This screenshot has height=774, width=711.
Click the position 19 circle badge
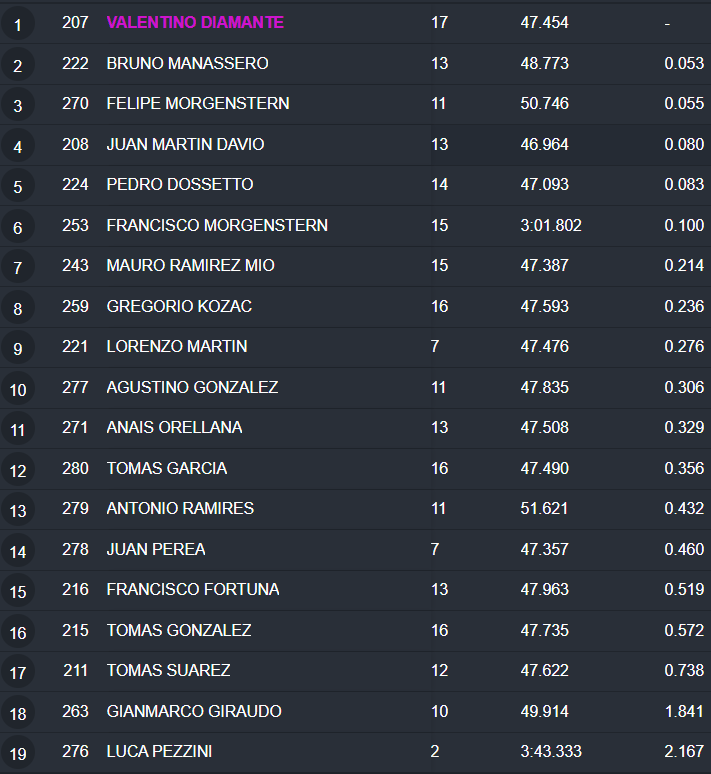pyautogui.click(x=18, y=753)
